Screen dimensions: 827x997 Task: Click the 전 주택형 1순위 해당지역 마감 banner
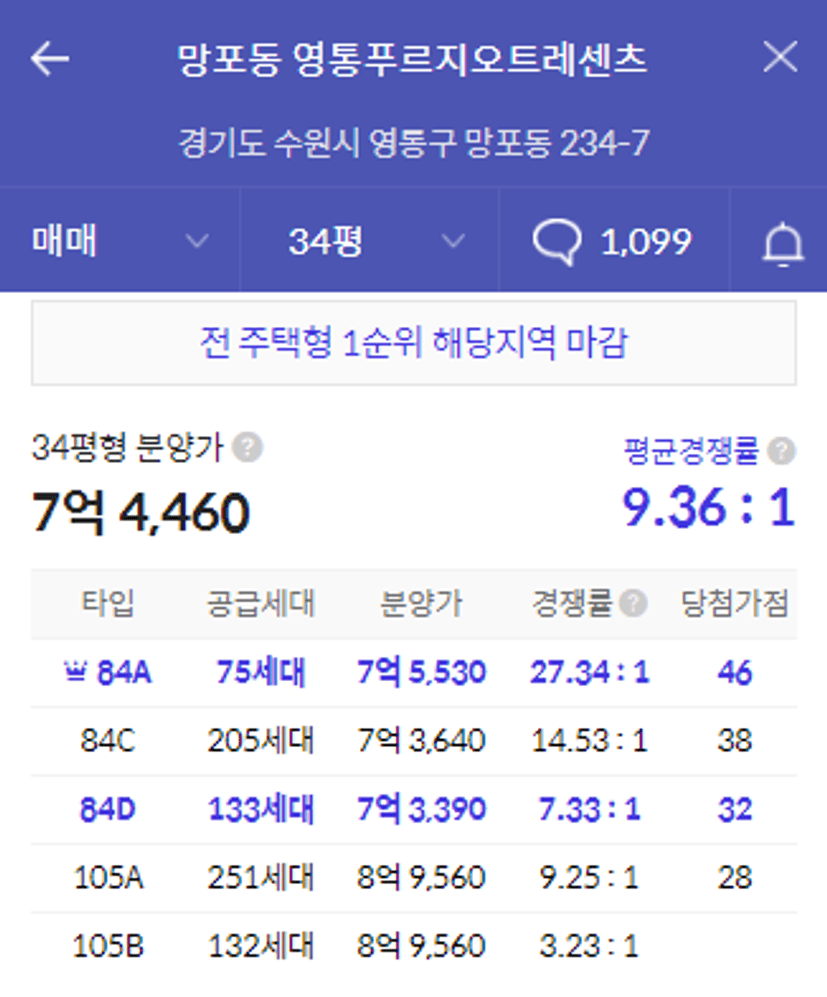tap(414, 343)
